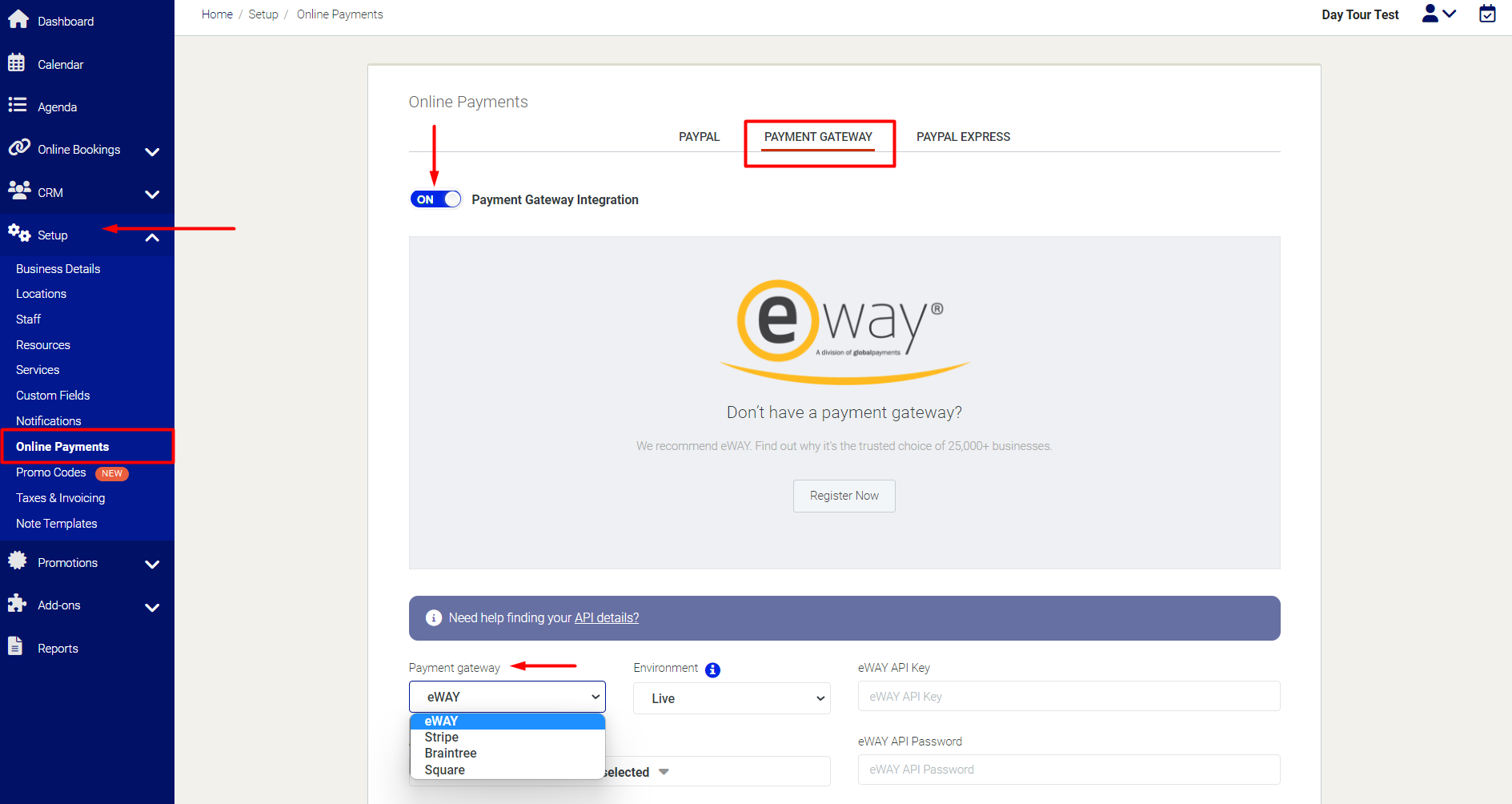Open Resources in sidebar
Image resolution: width=1512 pixels, height=804 pixels.
43,345
